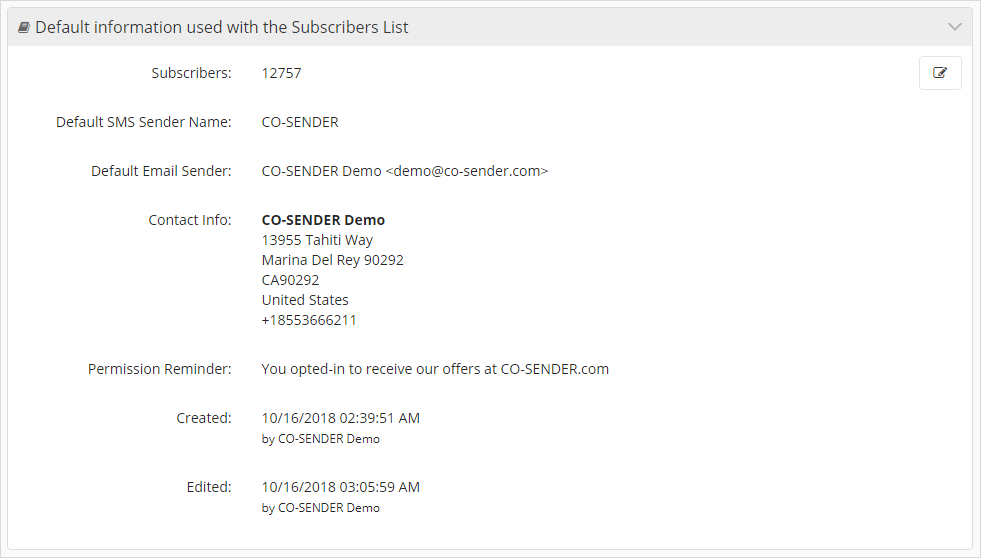Click the CA90292 state line
This screenshot has width=981, height=558.
[290, 280]
